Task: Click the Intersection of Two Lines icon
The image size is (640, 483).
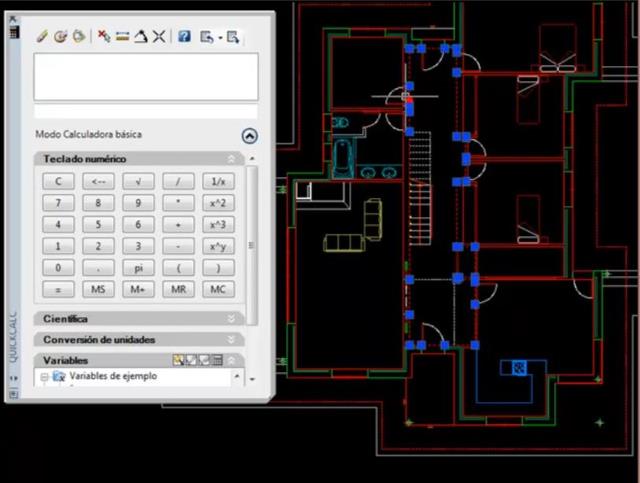Action: click(x=159, y=36)
